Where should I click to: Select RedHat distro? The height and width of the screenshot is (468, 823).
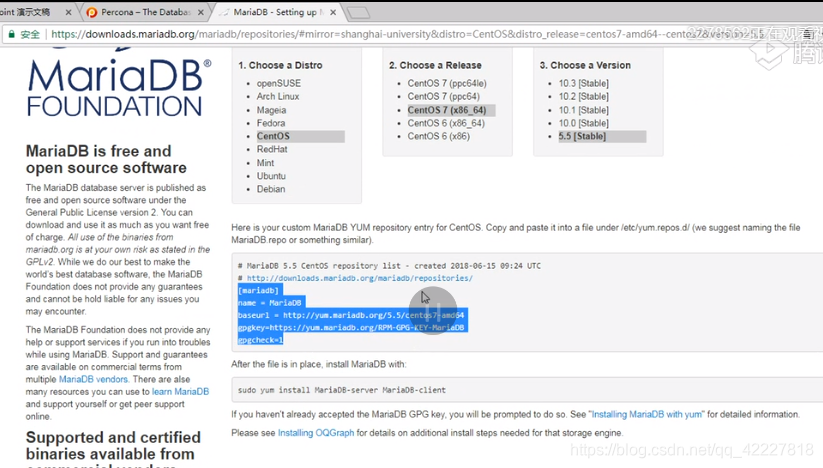click(272, 150)
